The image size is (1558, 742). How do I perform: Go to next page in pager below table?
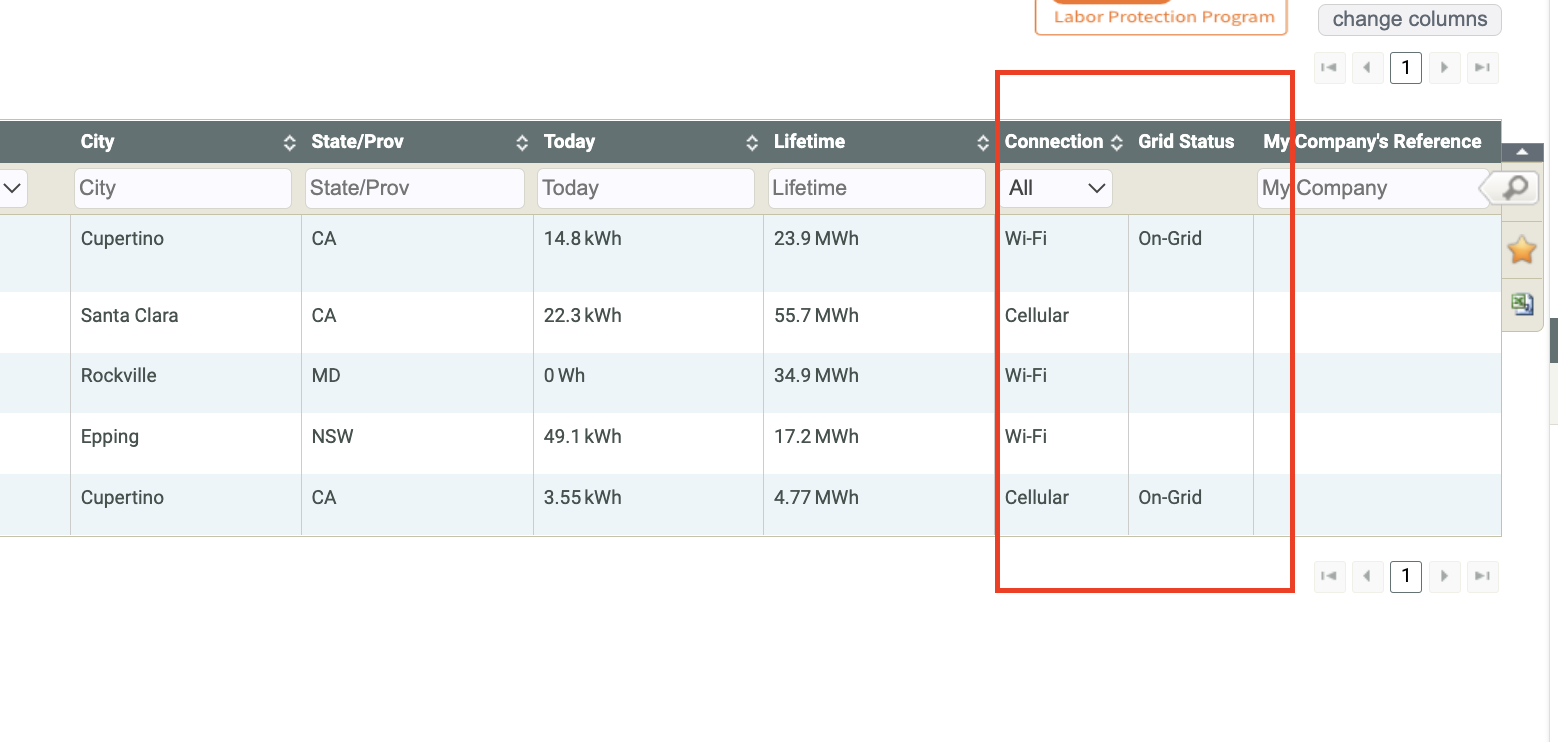(x=1444, y=576)
